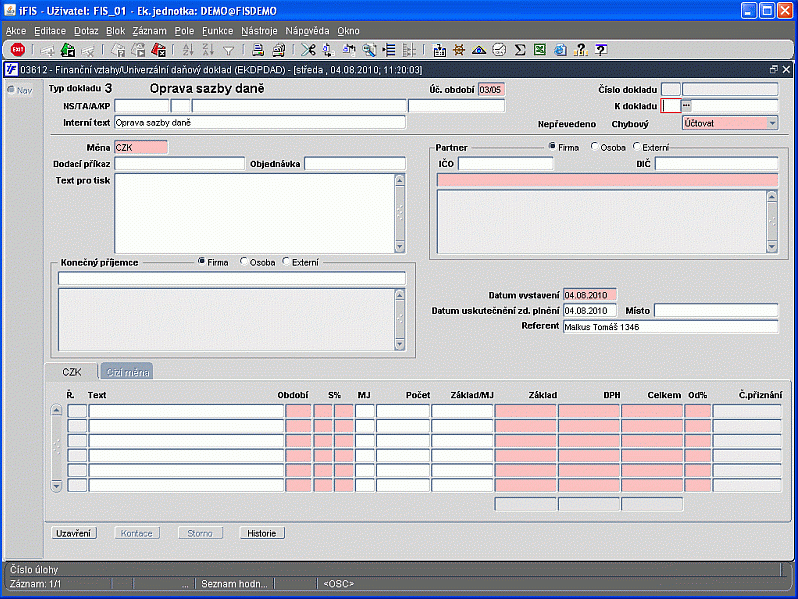Click the single printer icon
The width and height of the screenshot is (798, 599).
coord(258,50)
